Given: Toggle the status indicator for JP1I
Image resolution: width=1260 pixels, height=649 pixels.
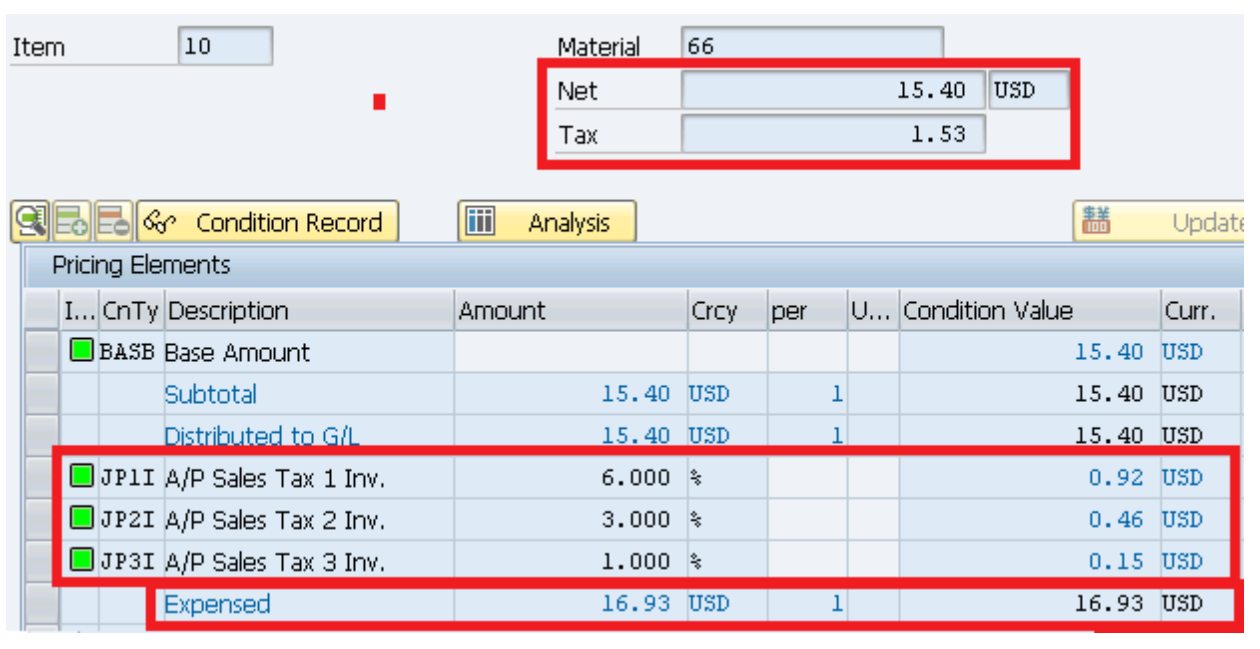Looking at the screenshot, I should tap(80, 477).
